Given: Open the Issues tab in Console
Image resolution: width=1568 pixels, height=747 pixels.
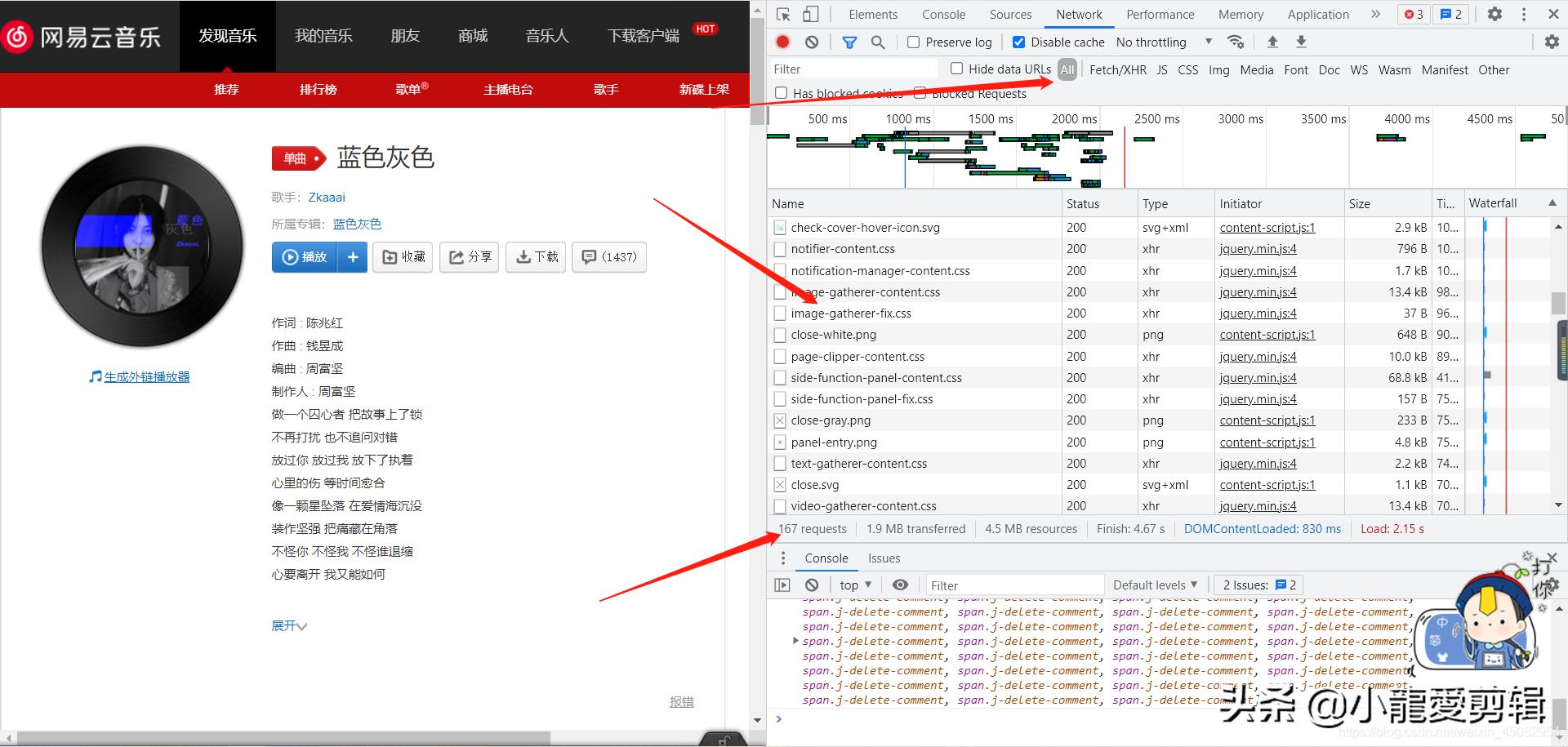Looking at the screenshot, I should 884,558.
